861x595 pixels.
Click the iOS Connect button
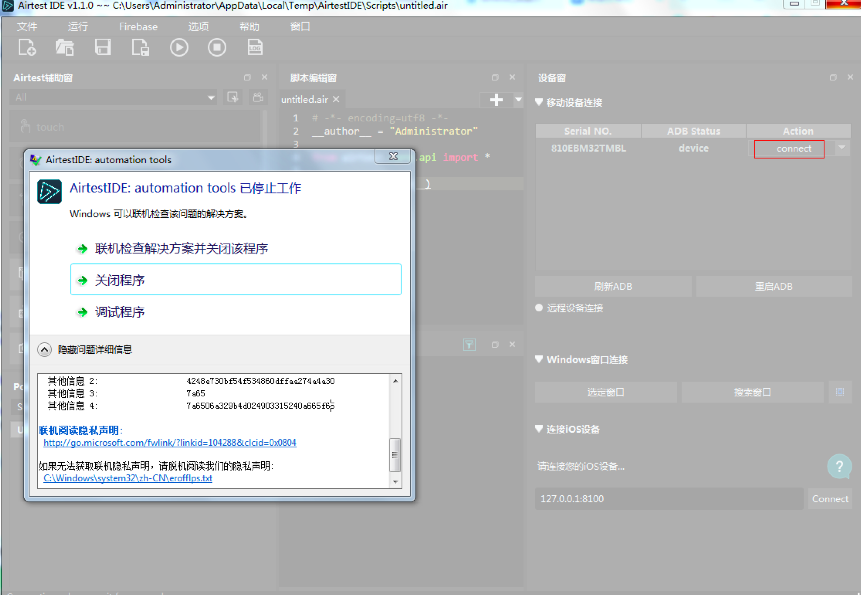click(830, 498)
